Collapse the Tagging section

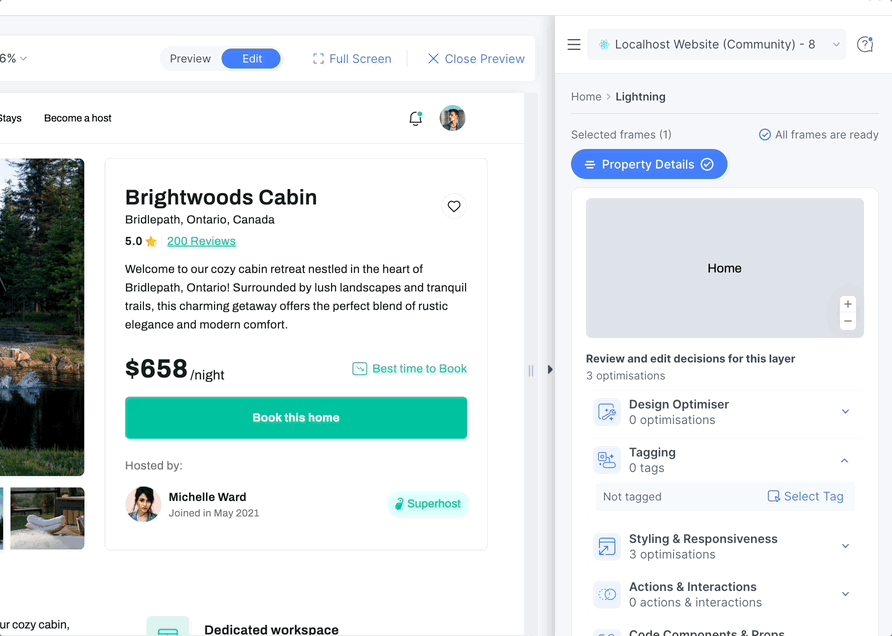[845, 460]
